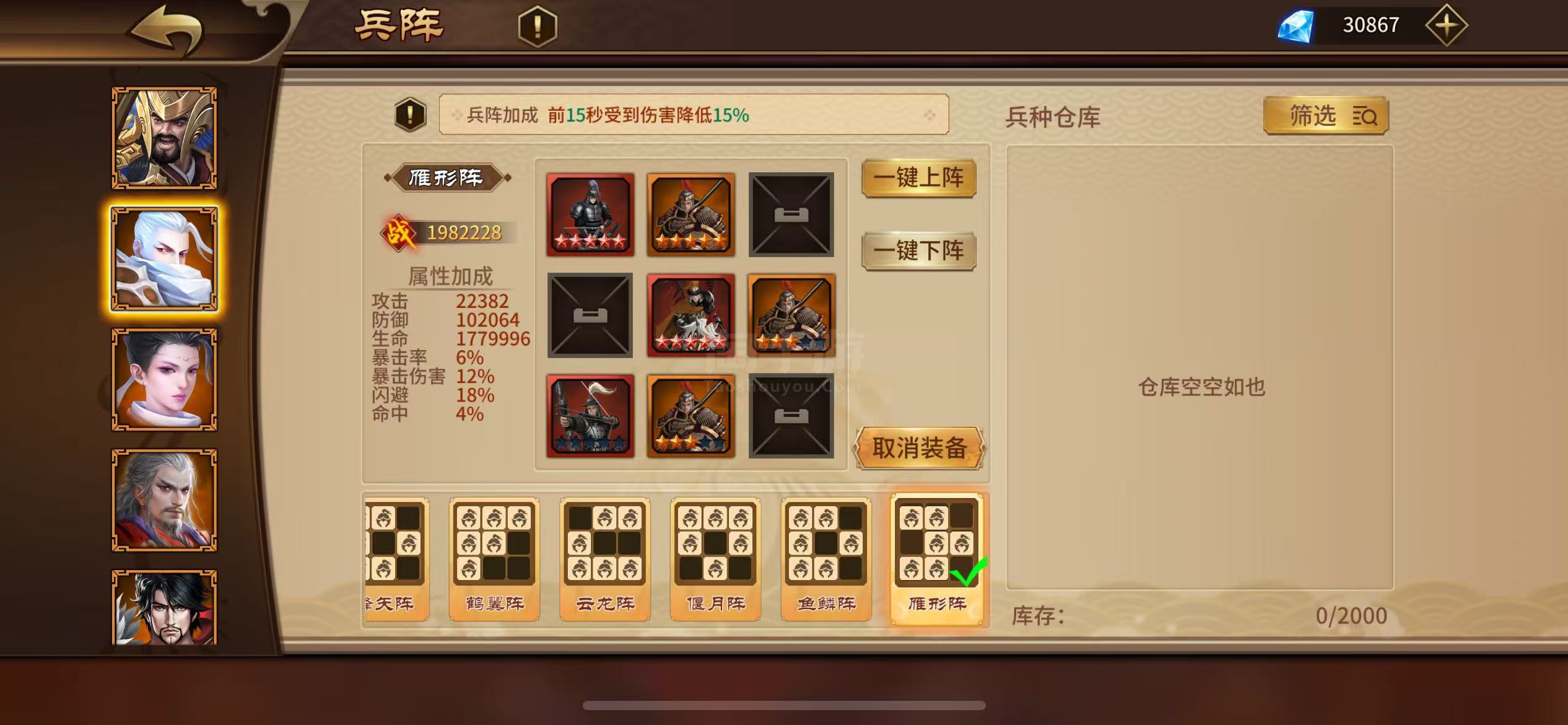Tap the info icon beside 兵阵加成 bonus
The height and width of the screenshot is (725, 1568).
point(410,115)
